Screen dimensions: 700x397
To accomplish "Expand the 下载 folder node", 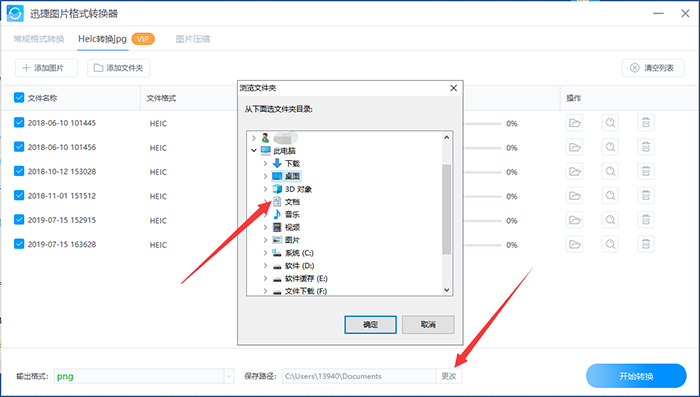I will (x=265, y=163).
